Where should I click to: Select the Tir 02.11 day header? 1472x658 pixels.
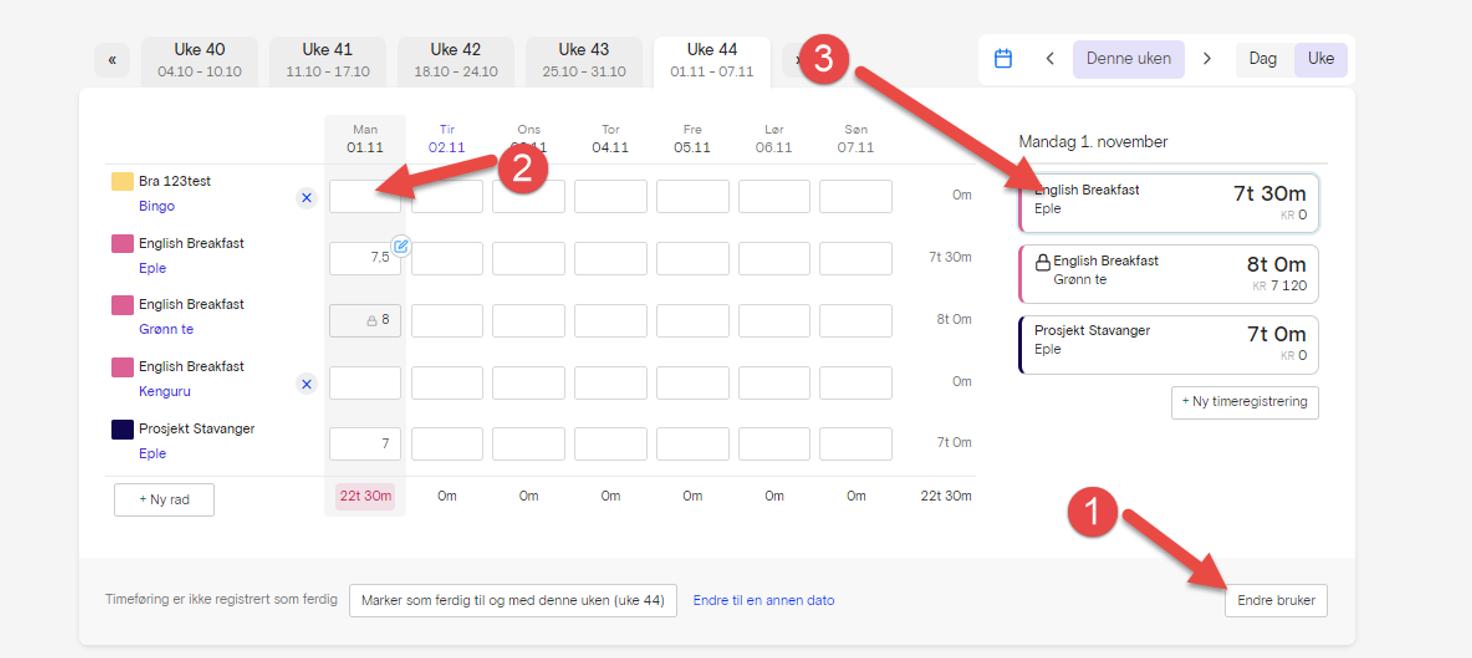[x=447, y=139]
